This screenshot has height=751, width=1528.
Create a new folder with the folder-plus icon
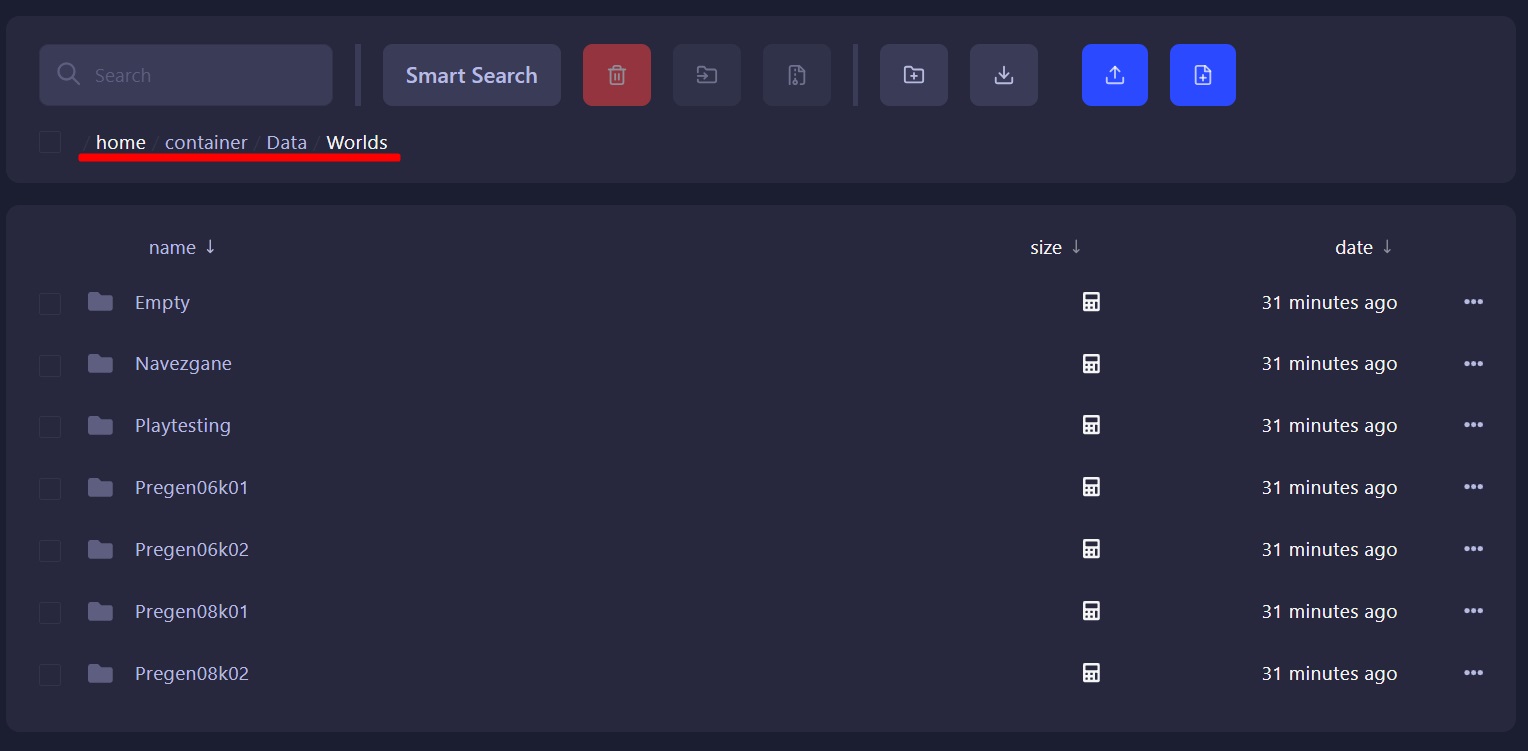click(914, 75)
